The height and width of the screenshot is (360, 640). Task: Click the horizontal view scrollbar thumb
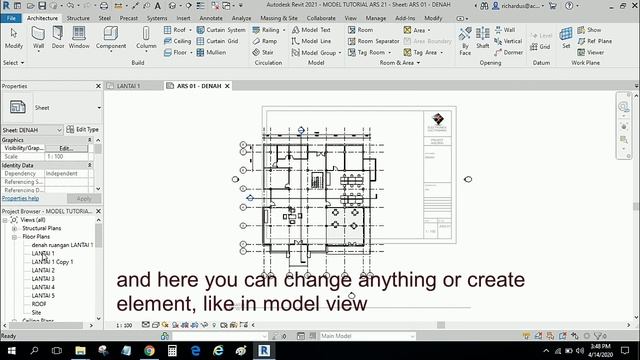point(441,325)
